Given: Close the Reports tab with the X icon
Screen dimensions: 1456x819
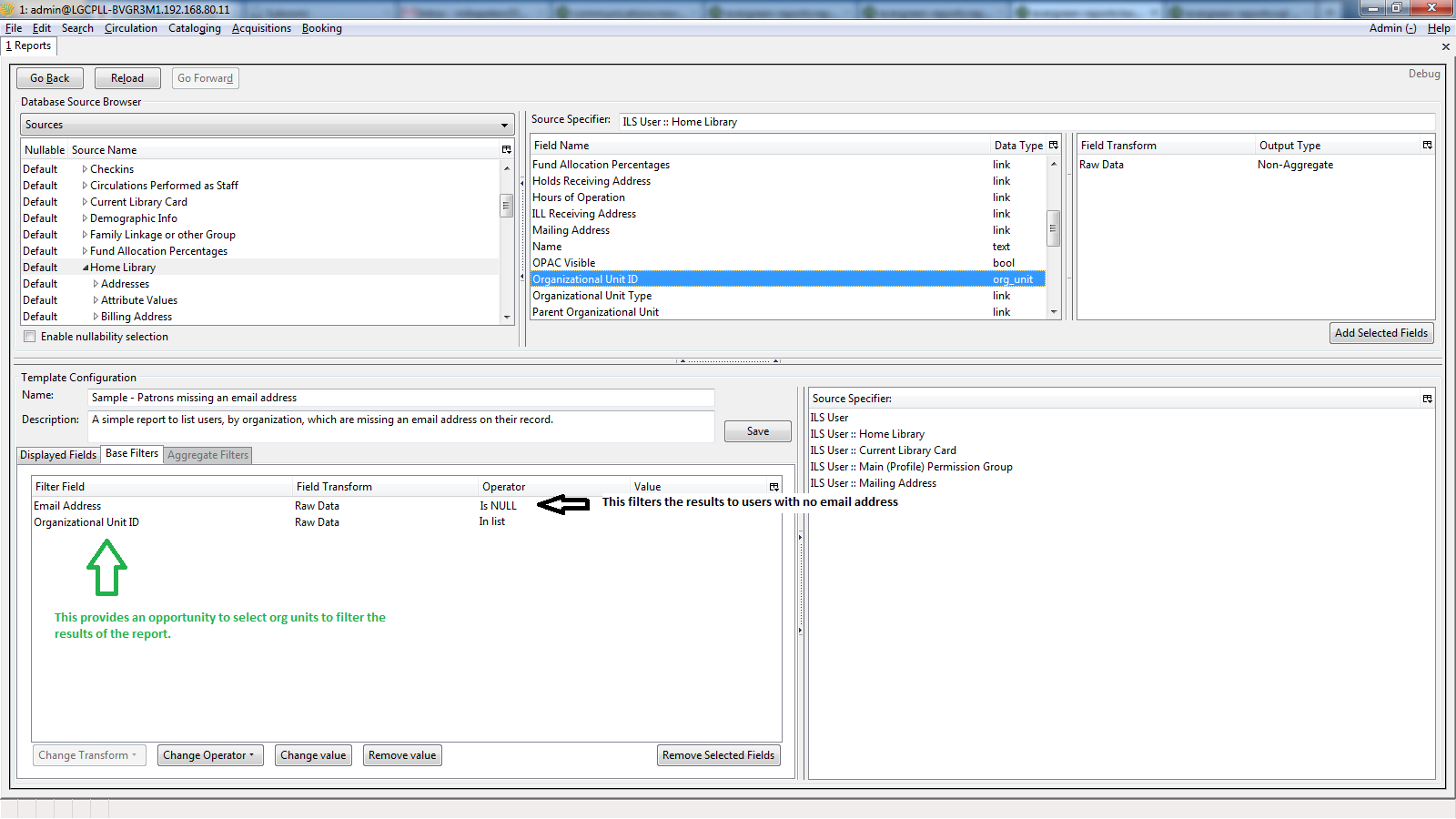Looking at the screenshot, I should (1445, 46).
